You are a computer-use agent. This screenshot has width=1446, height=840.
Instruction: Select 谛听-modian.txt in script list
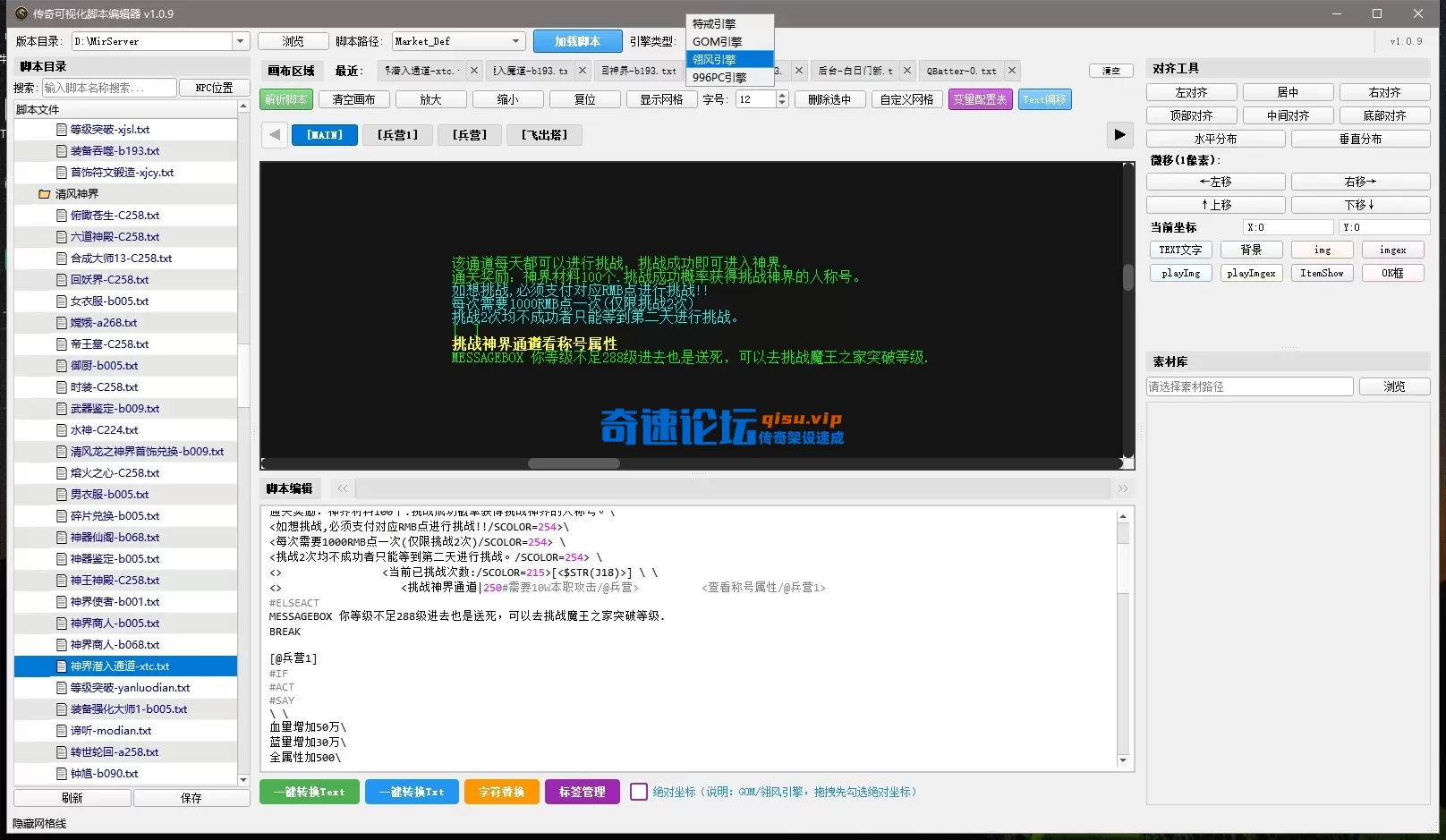(126, 731)
